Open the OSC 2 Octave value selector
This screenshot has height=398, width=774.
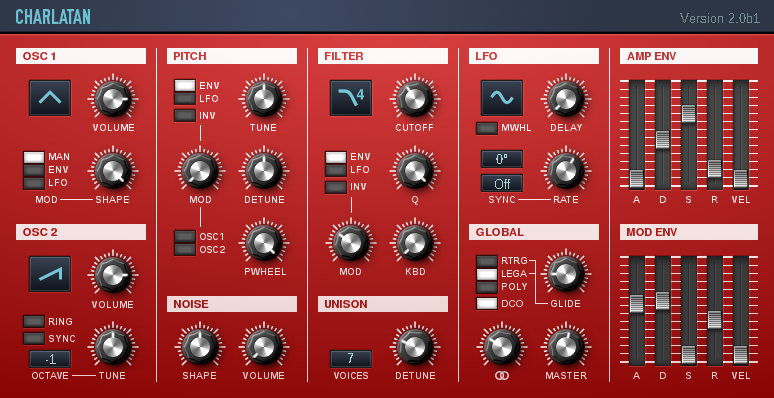pos(50,359)
